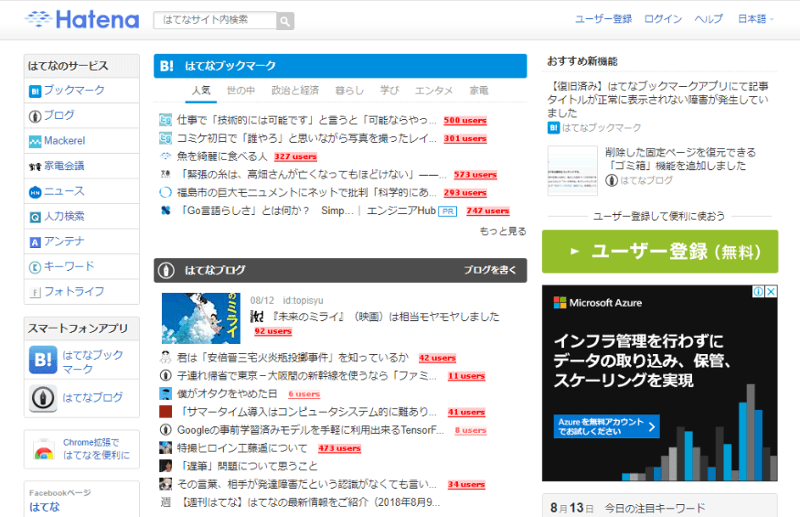Open article 仕事で「技術的には可能です」
800x517 pixels.
(306, 120)
